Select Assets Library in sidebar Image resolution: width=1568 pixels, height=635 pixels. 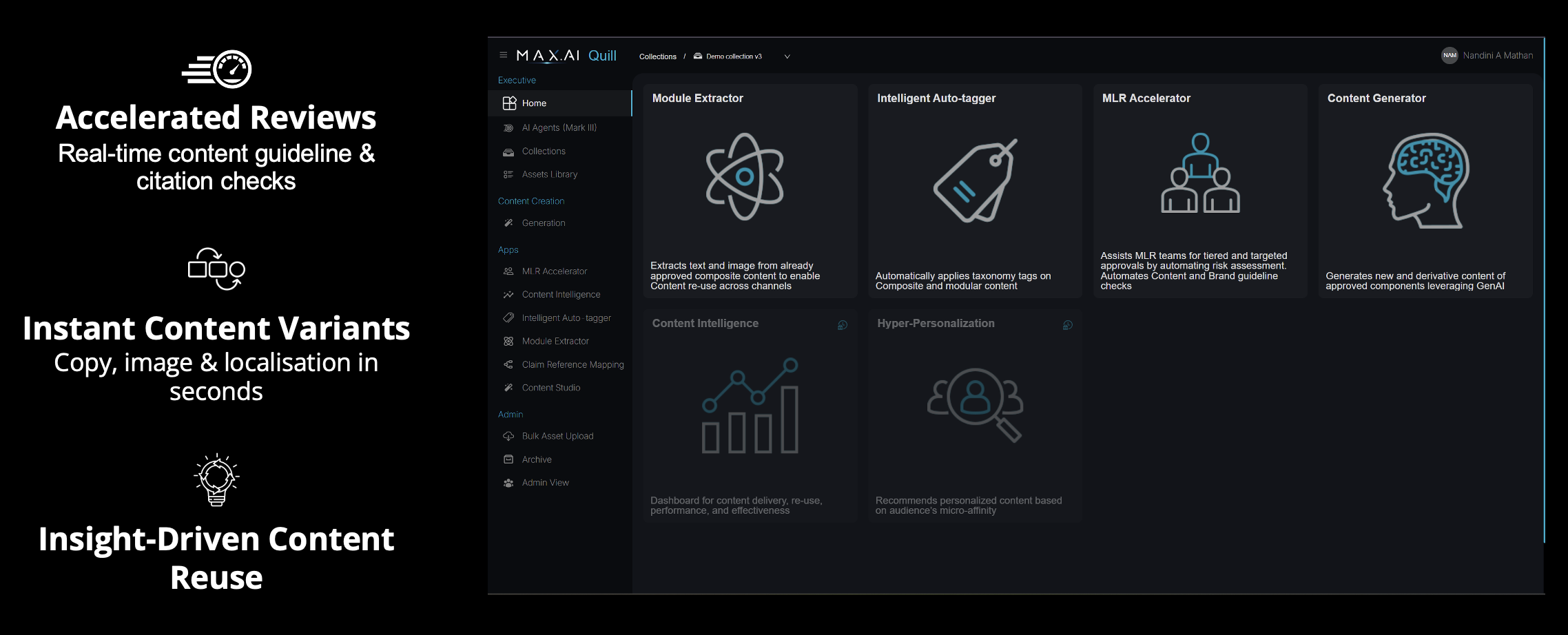pyautogui.click(x=549, y=175)
